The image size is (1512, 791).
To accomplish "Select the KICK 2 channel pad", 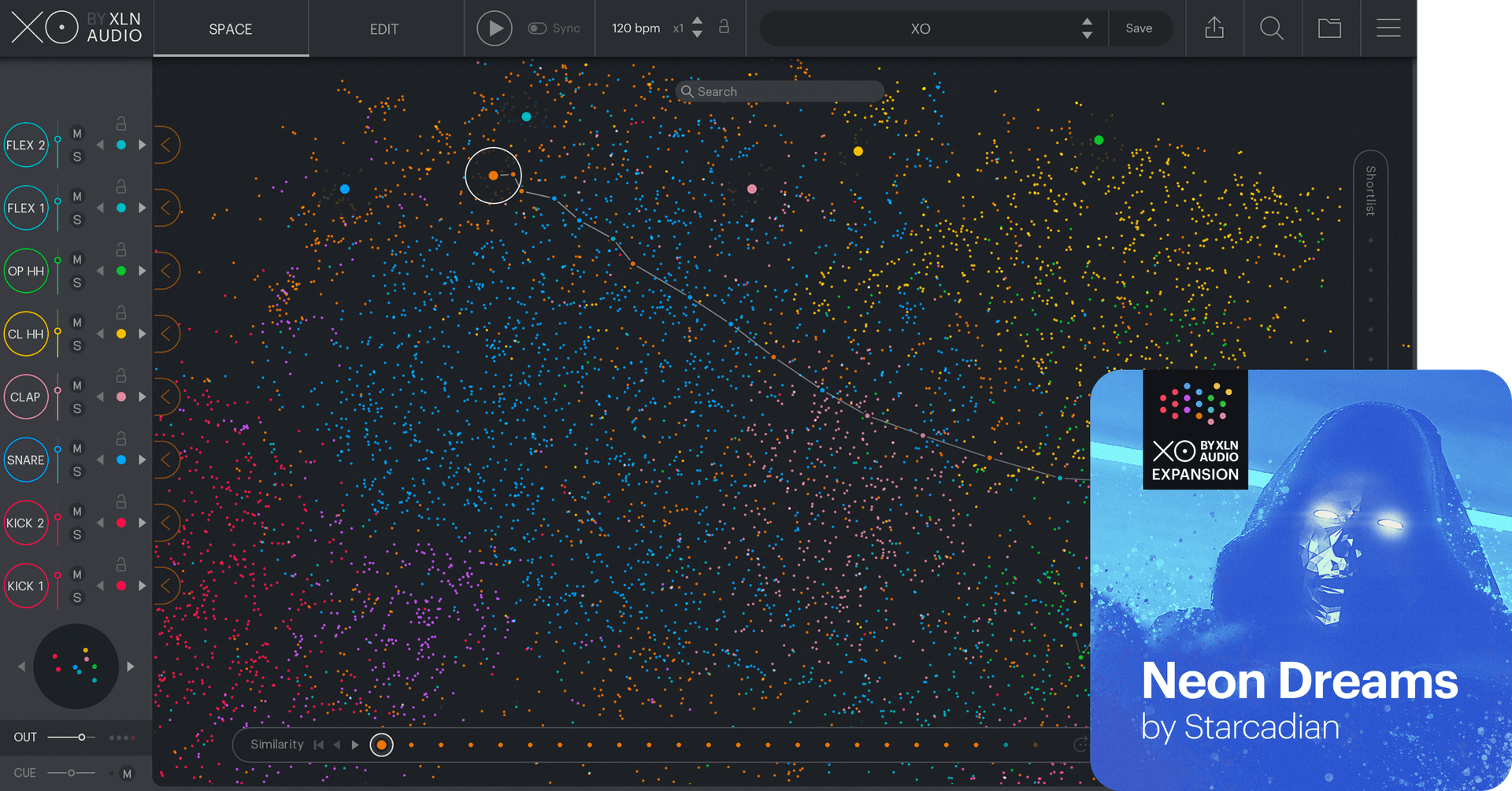I will click(26, 523).
